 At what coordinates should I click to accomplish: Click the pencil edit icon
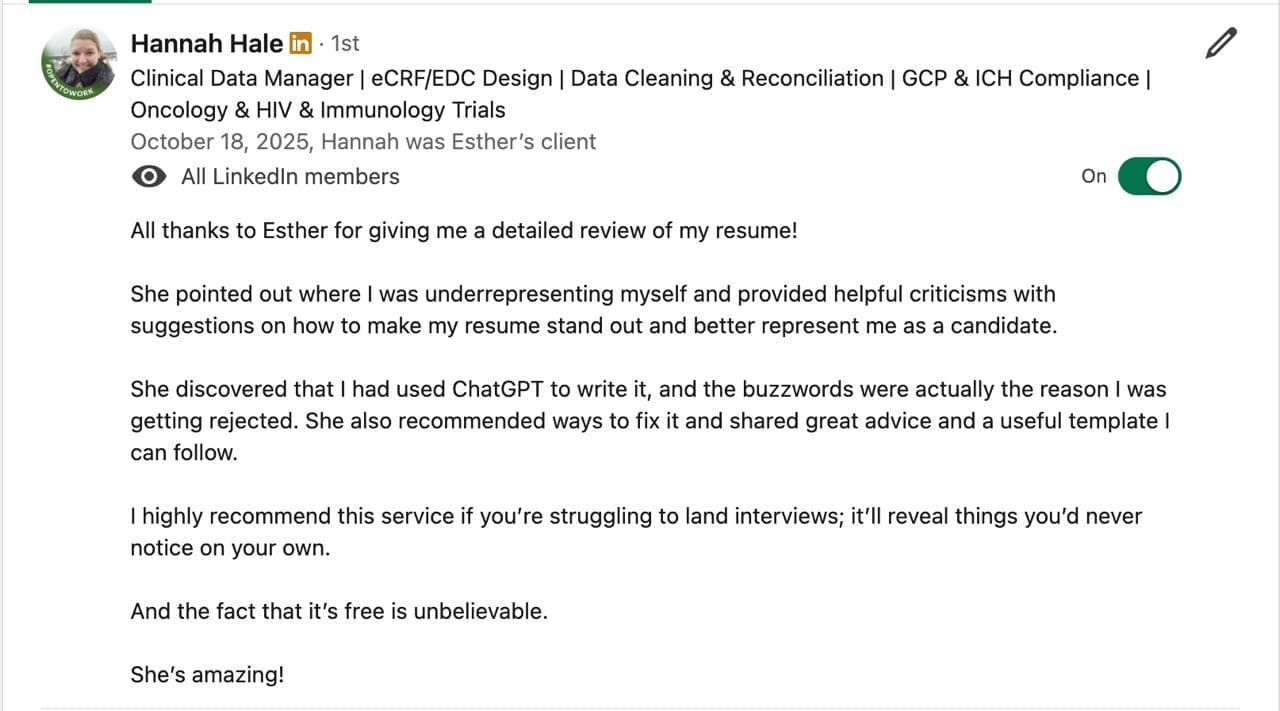click(x=1221, y=44)
